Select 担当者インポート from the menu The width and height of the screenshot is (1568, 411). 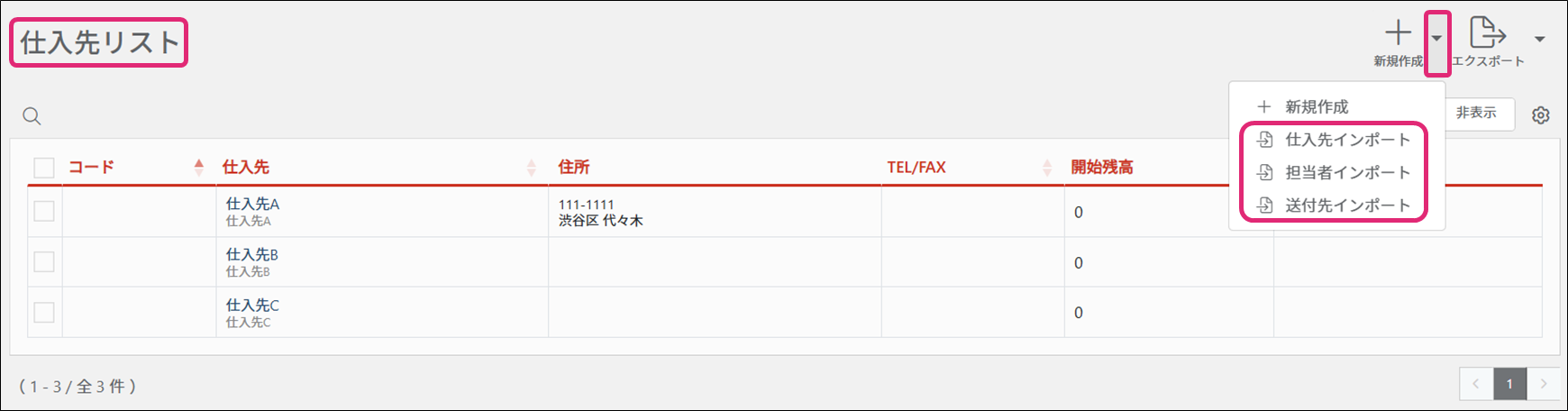coord(1346,172)
